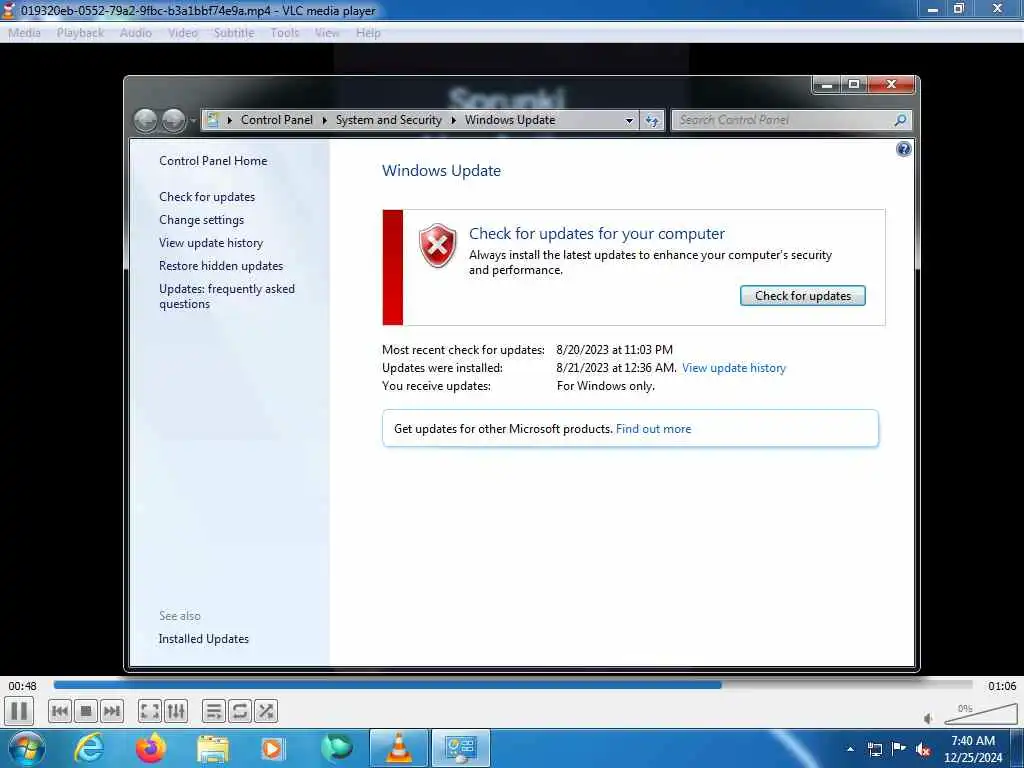1024x768 pixels.
Task: Click the search magnifier icon
Action: pyautogui.click(x=901, y=120)
